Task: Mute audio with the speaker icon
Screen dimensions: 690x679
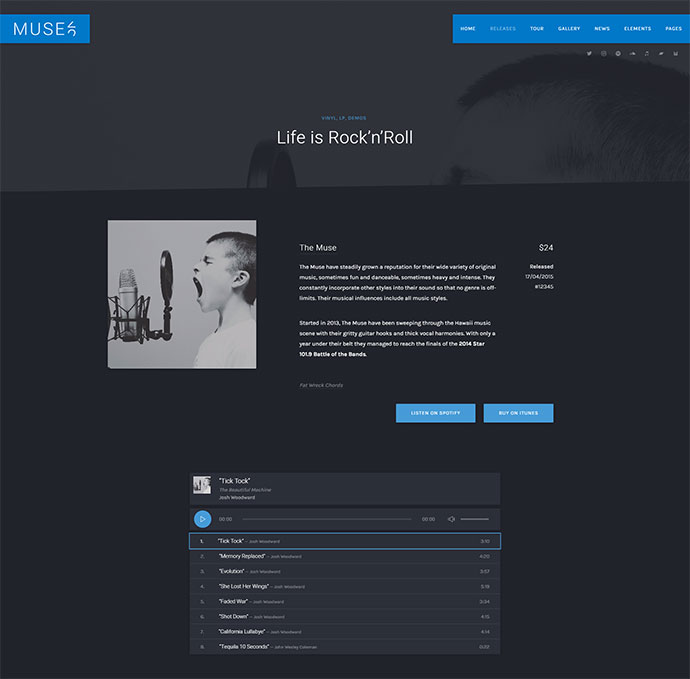Action: tap(451, 519)
